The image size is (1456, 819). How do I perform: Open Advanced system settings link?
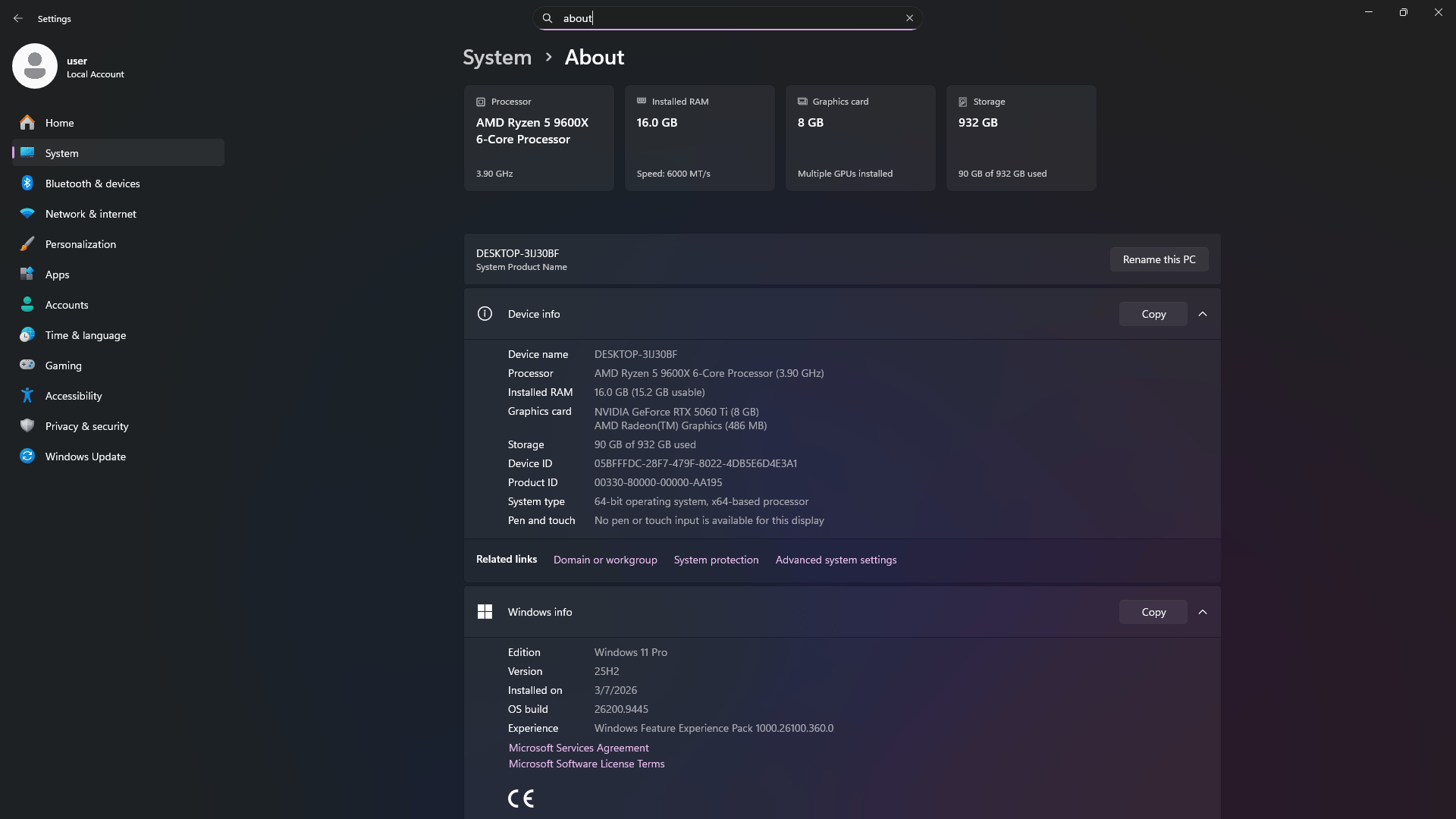[836, 560]
